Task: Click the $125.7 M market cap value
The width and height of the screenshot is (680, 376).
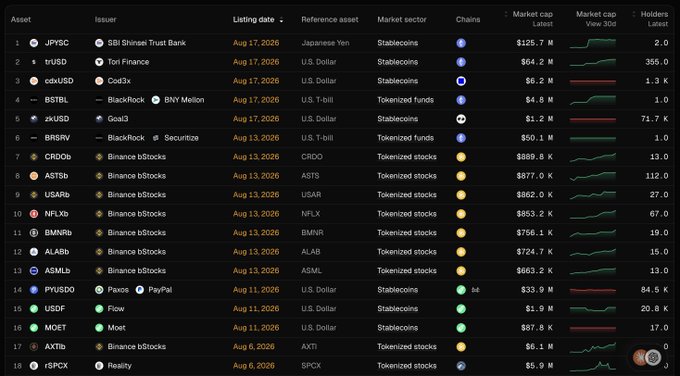Action: (535, 43)
